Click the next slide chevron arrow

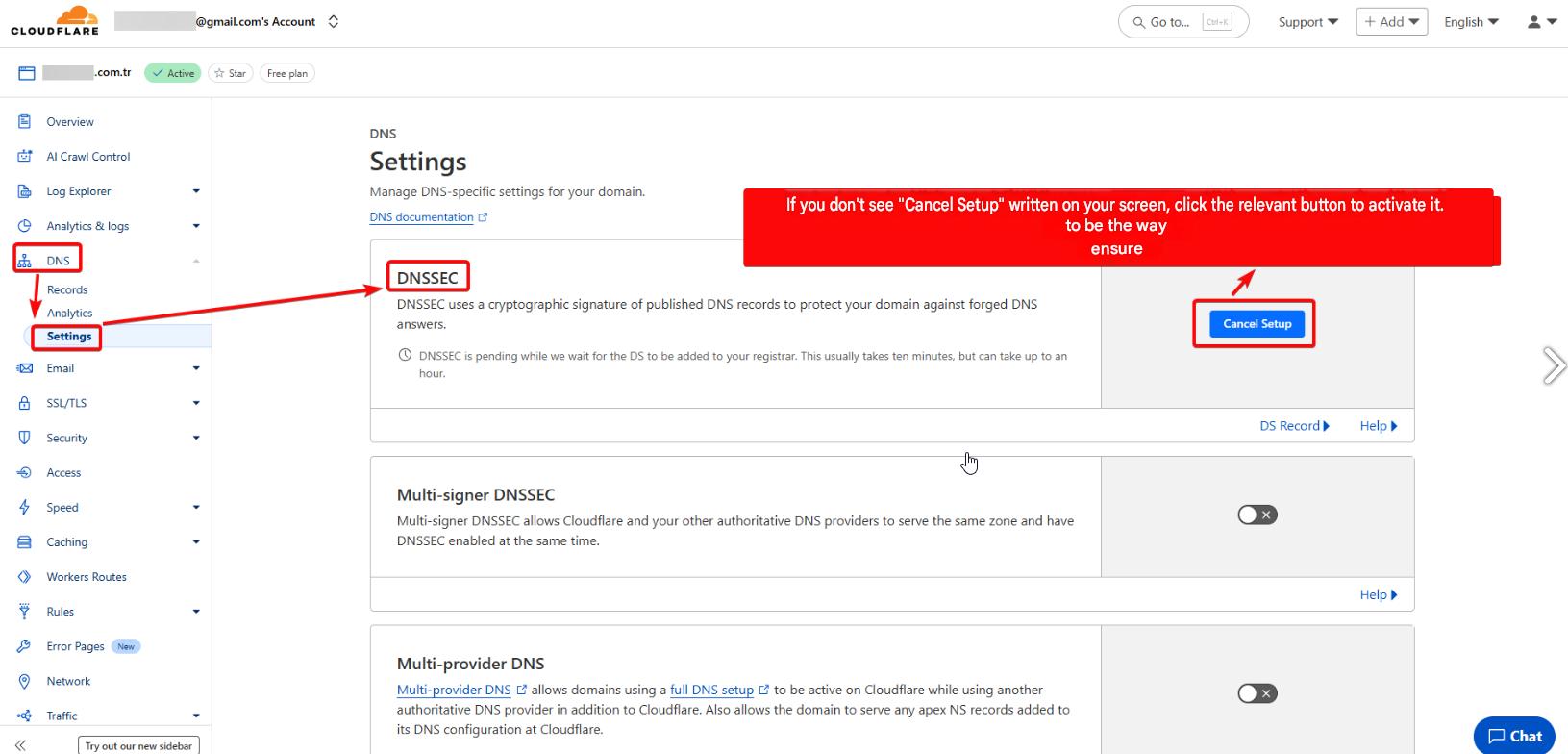pyautogui.click(x=1554, y=365)
